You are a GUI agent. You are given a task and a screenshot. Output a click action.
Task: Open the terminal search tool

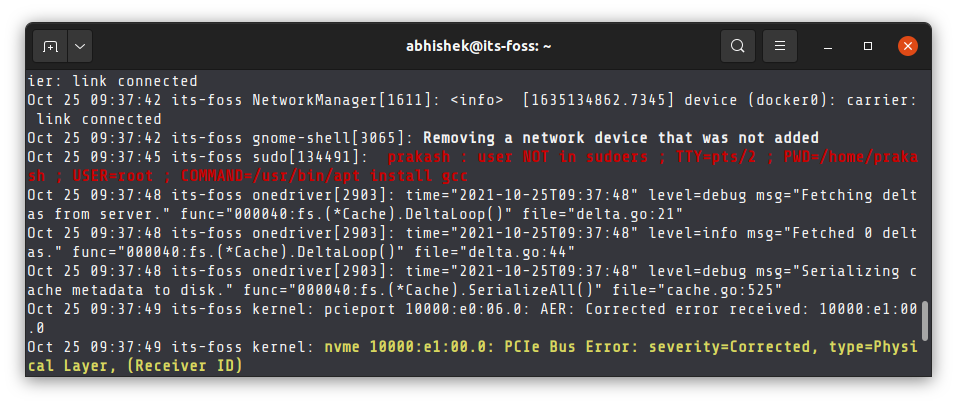[x=738, y=46]
